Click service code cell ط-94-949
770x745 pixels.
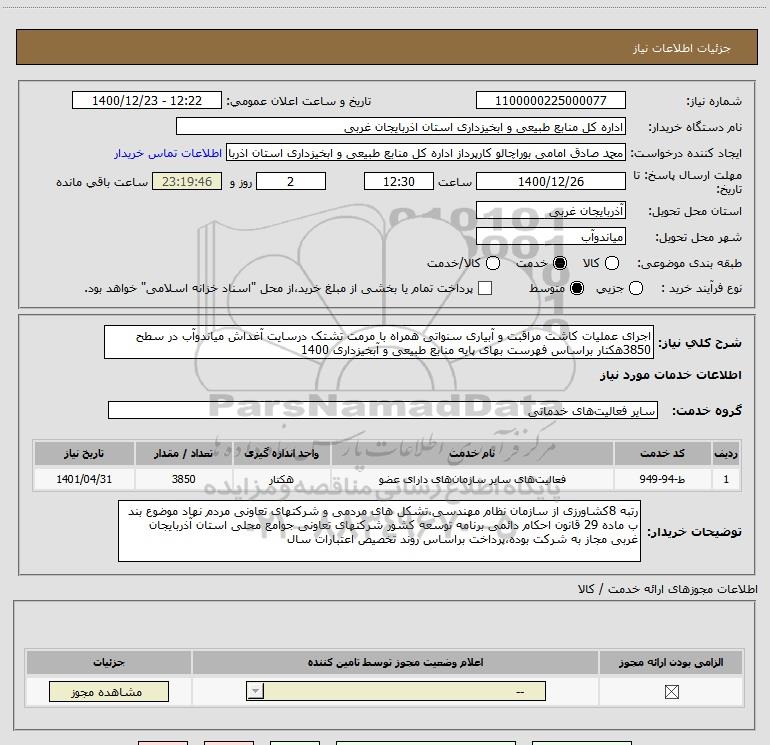(x=662, y=479)
